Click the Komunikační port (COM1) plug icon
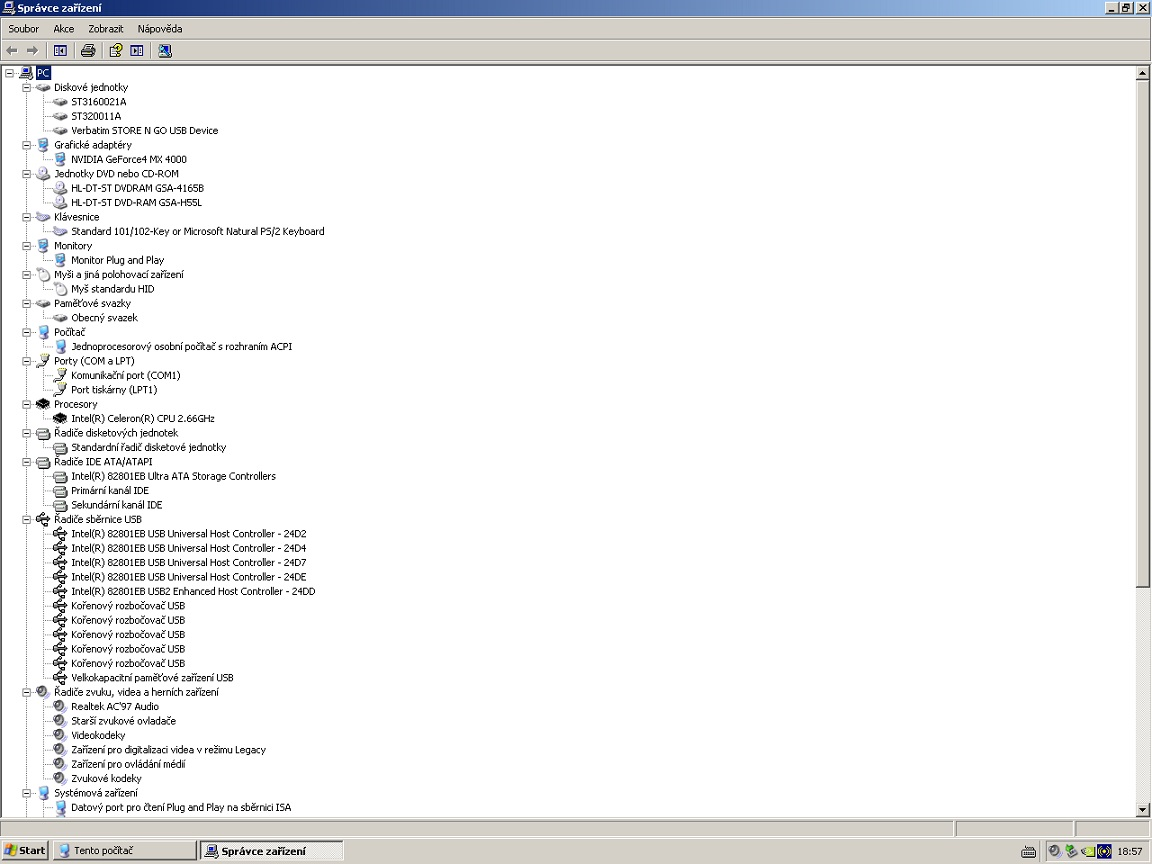This screenshot has height=864, width=1152. [60, 375]
